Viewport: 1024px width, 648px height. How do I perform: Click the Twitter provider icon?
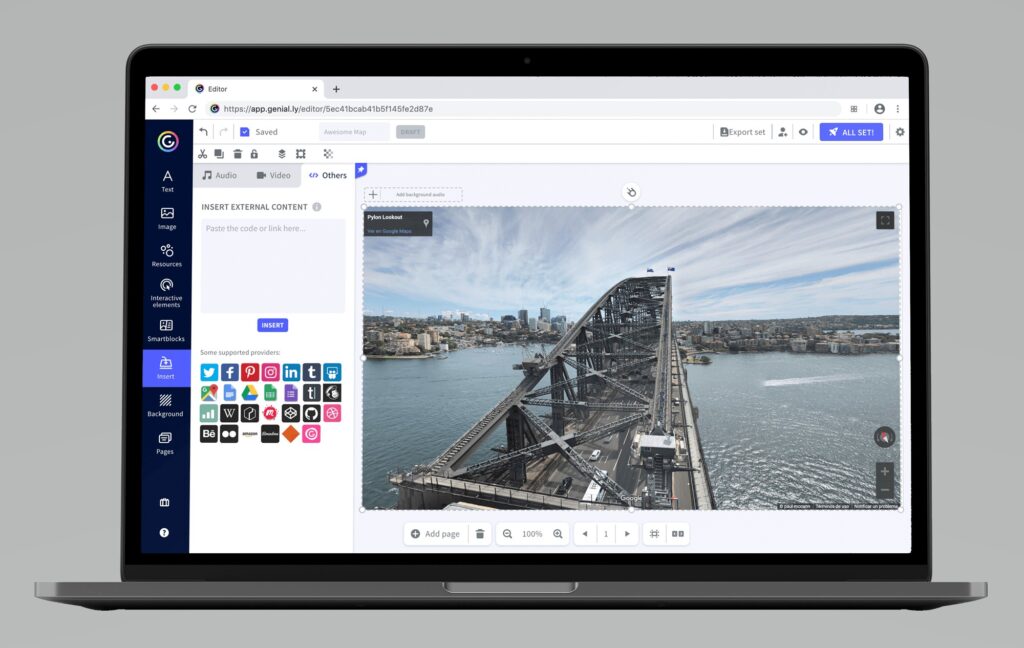209,372
